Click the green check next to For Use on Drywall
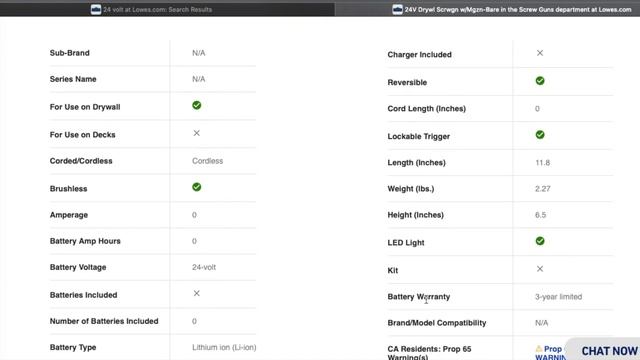Image resolution: width=640 pixels, height=360 pixels. click(197, 105)
